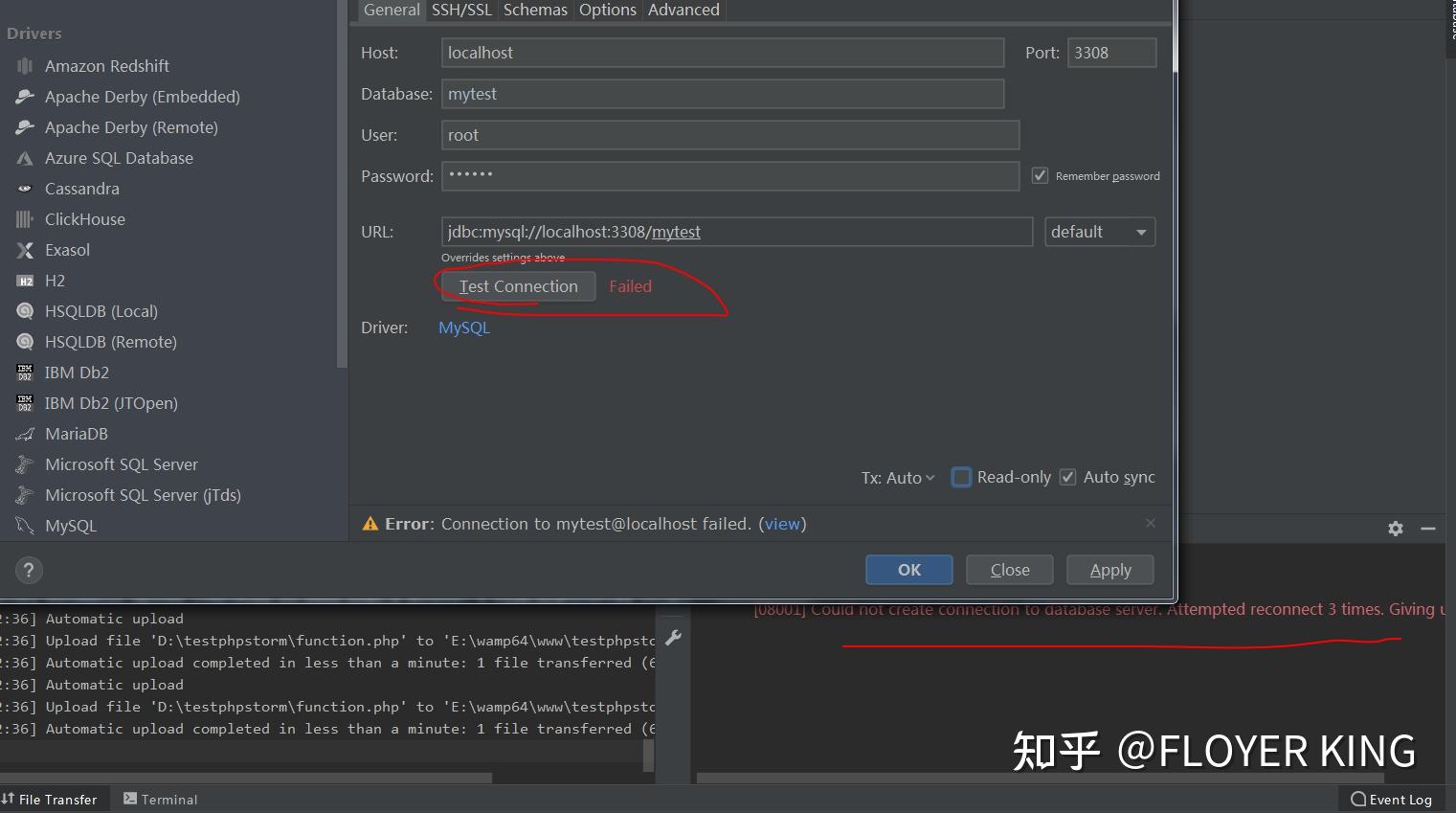Select the Amazon Redshift driver icon
The width and height of the screenshot is (1456, 813).
click(x=24, y=65)
